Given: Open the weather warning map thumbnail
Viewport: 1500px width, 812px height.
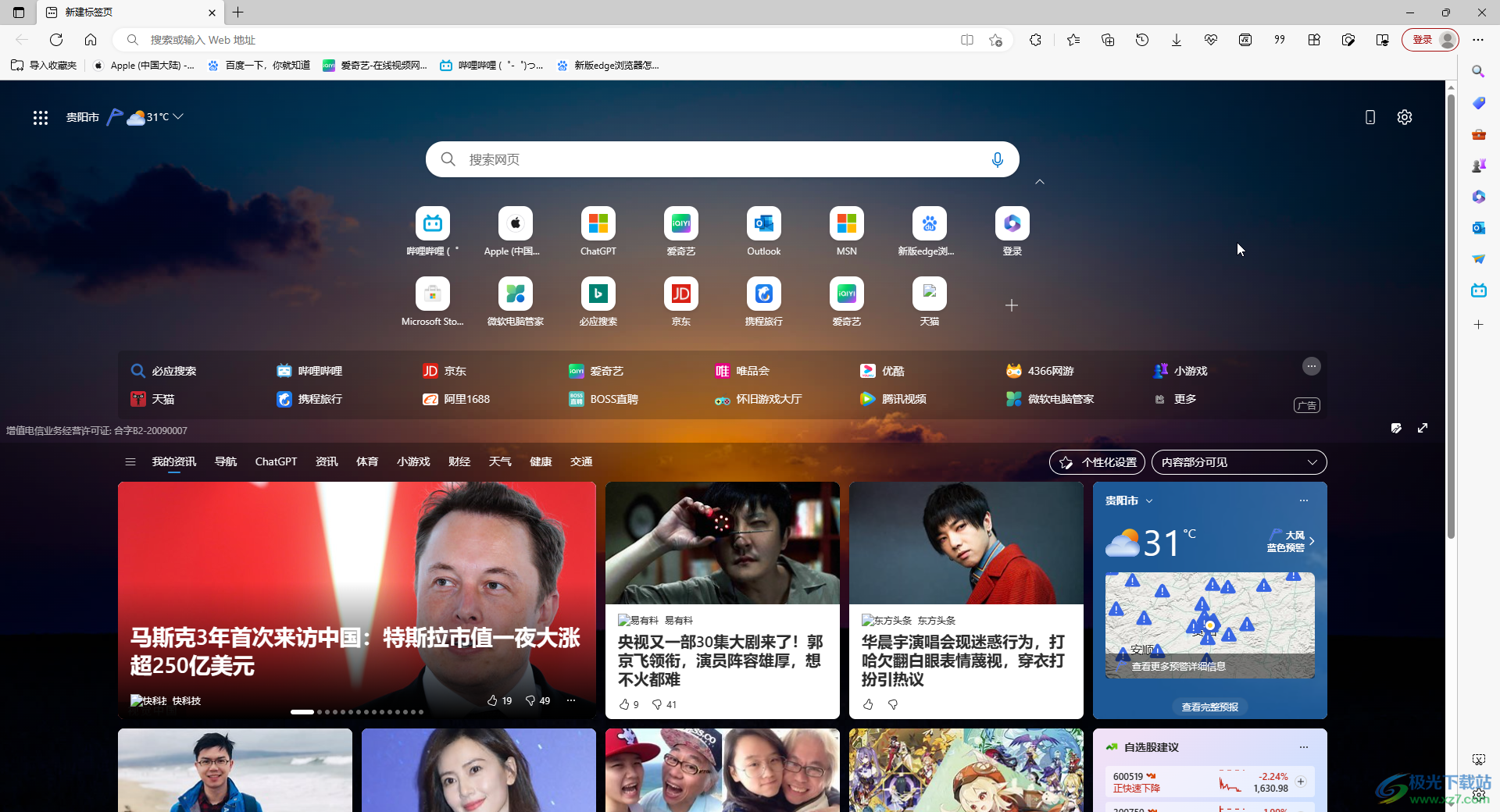Looking at the screenshot, I should coord(1209,625).
